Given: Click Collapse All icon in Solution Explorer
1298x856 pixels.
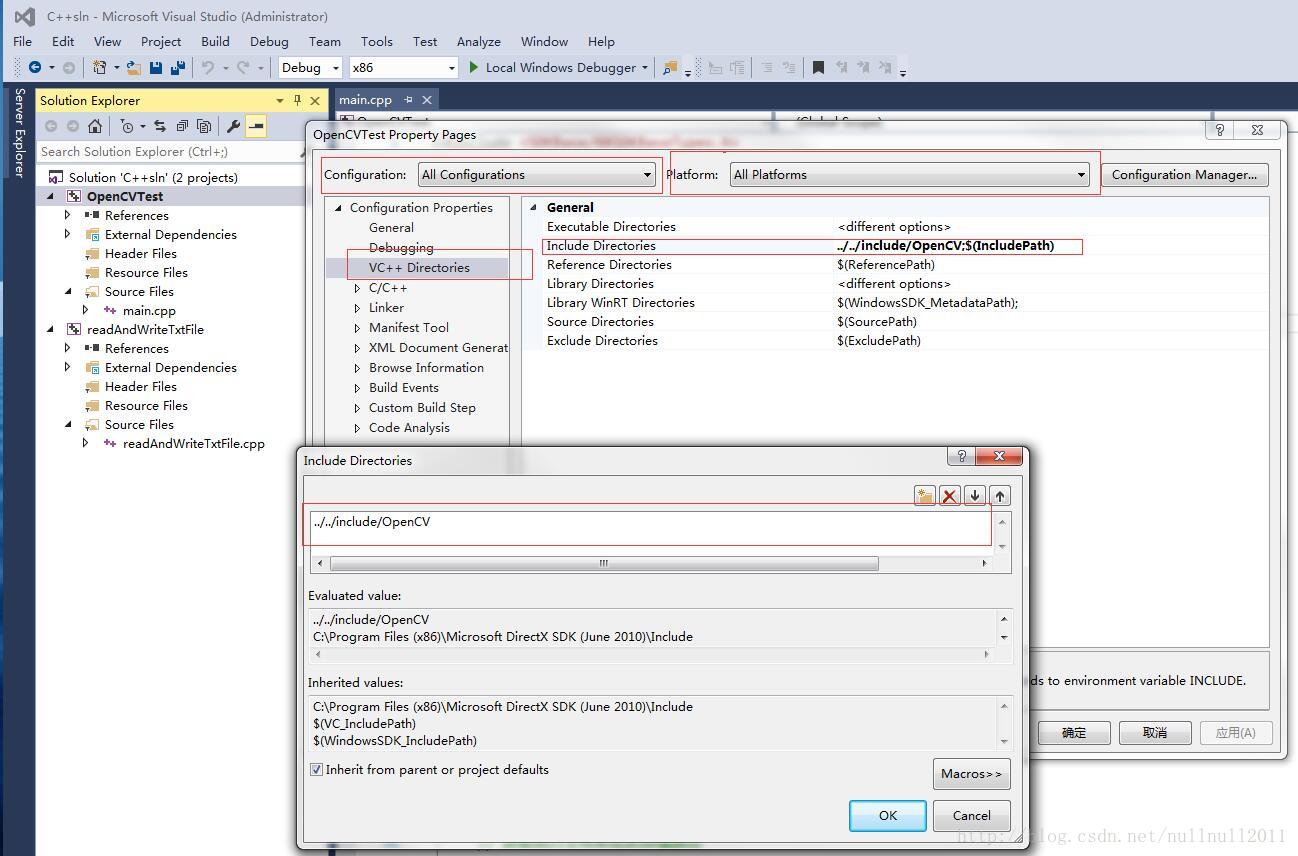Looking at the screenshot, I should 182,126.
